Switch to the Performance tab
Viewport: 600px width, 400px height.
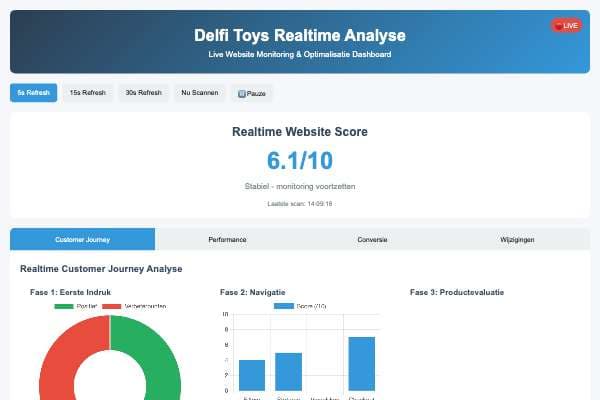[227, 240]
